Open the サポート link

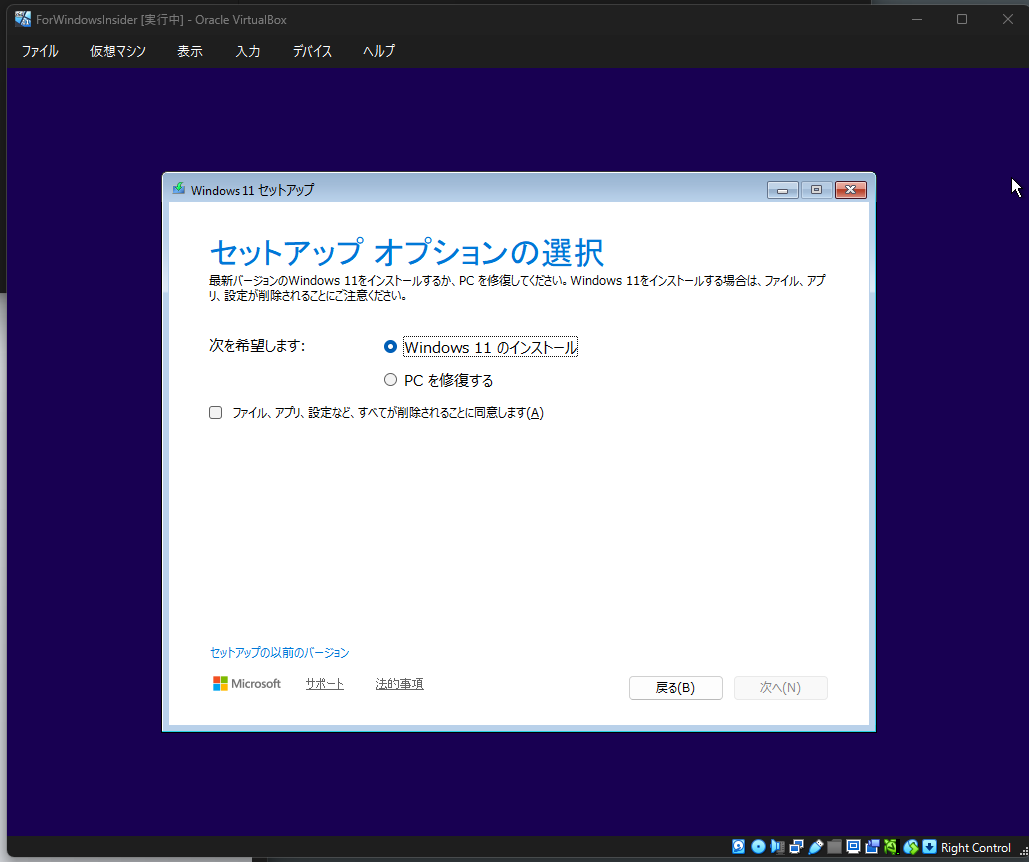click(x=325, y=684)
